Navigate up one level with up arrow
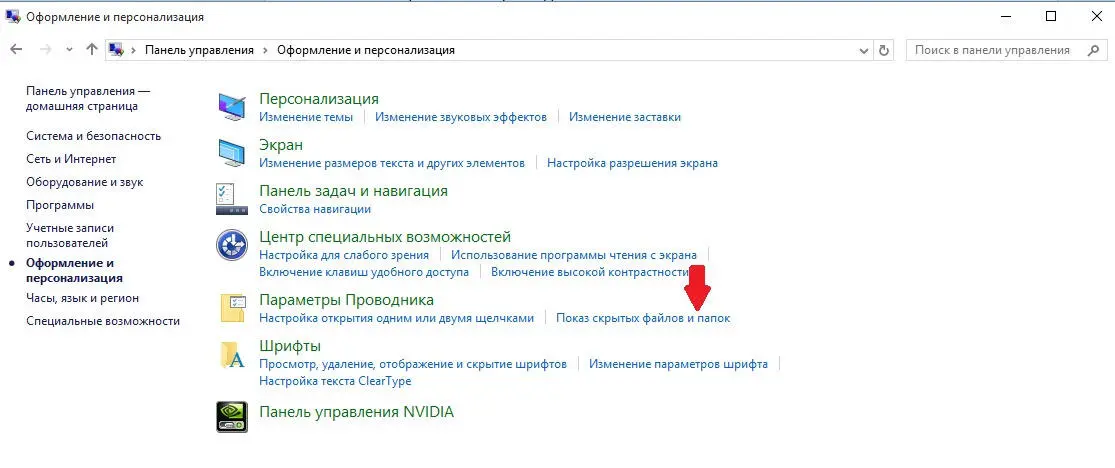This screenshot has height=468, width=1115. (x=92, y=50)
